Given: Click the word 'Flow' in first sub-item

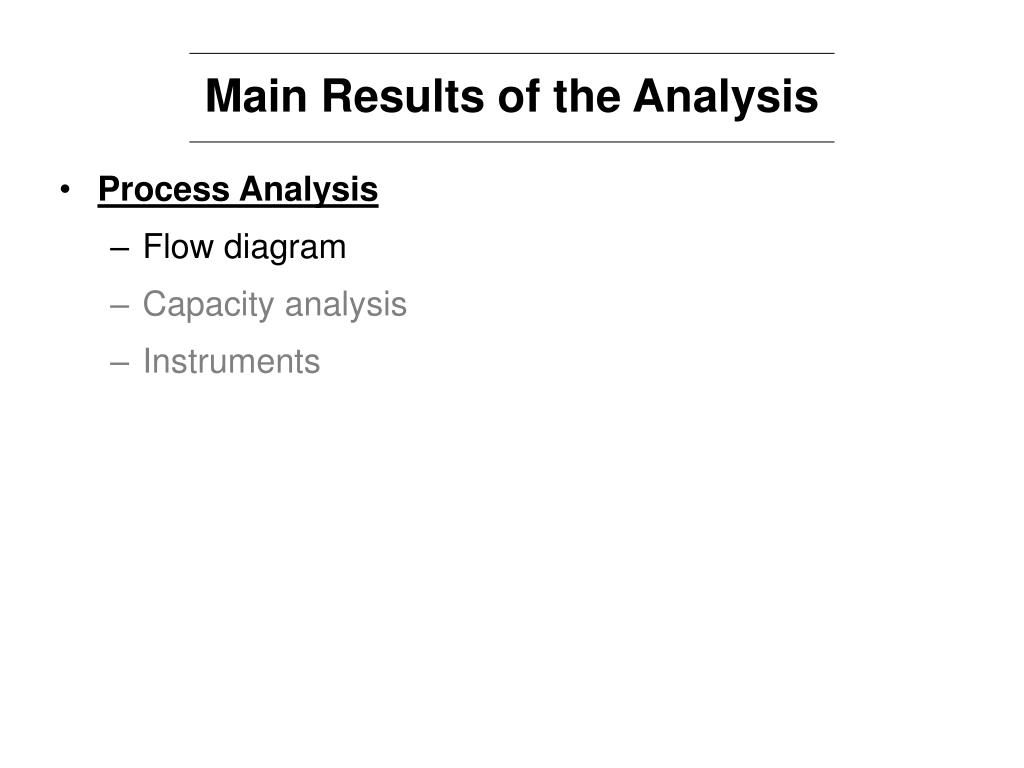Looking at the screenshot, I should point(178,247).
